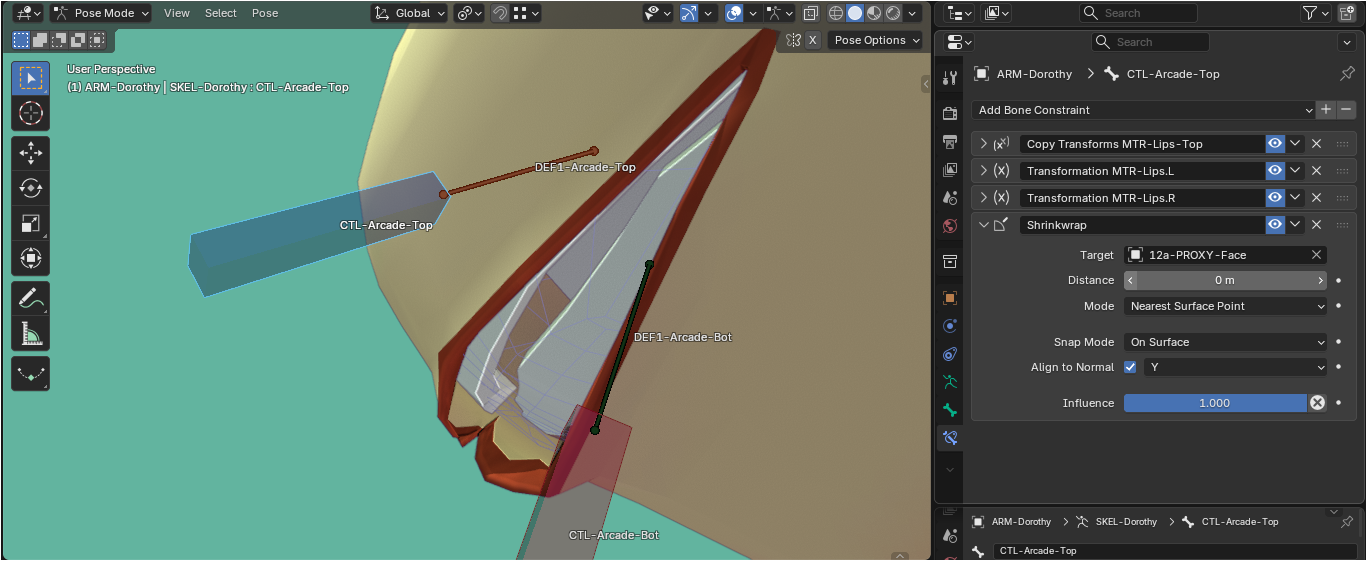Select the Breakdowner pose tool
1367x561 pixels.
(30, 373)
